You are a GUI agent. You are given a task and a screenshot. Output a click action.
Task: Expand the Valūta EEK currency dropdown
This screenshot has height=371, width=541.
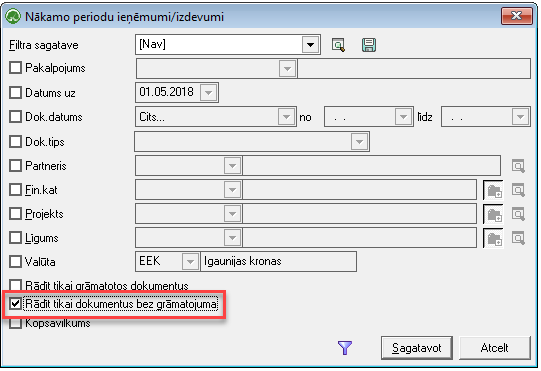190,262
